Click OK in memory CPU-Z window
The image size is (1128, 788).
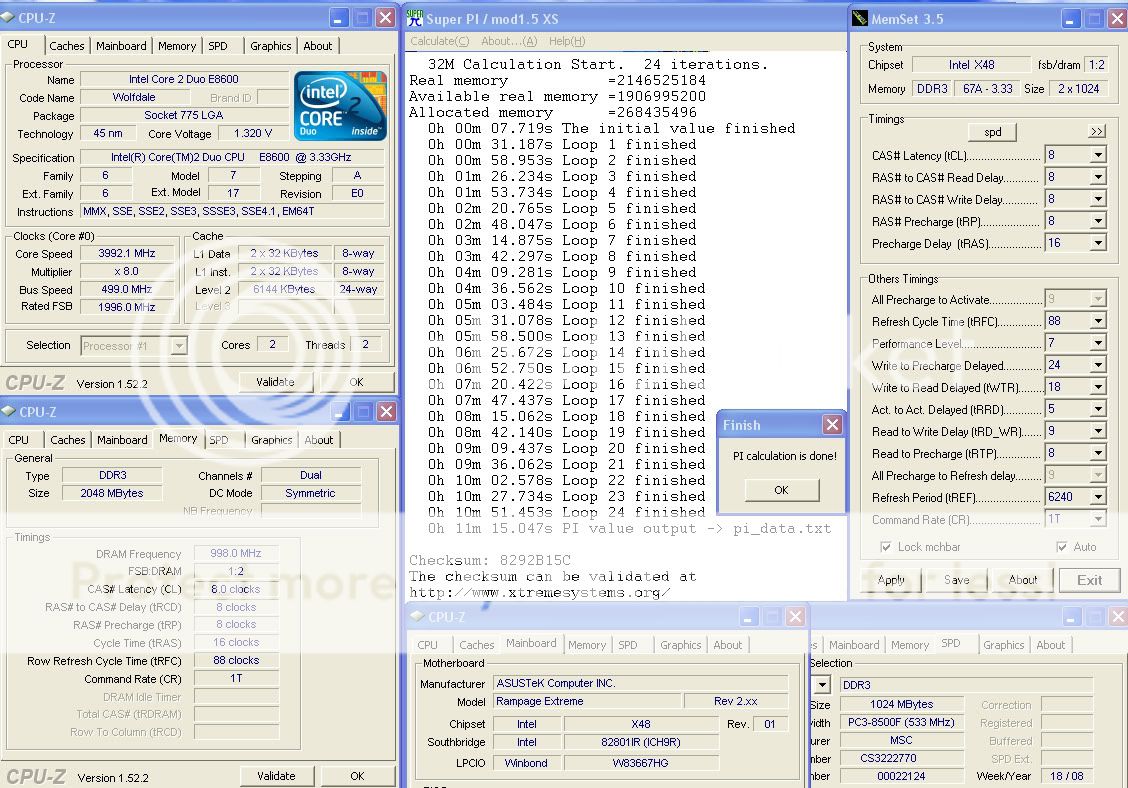pyautogui.click(x=358, y=776)
